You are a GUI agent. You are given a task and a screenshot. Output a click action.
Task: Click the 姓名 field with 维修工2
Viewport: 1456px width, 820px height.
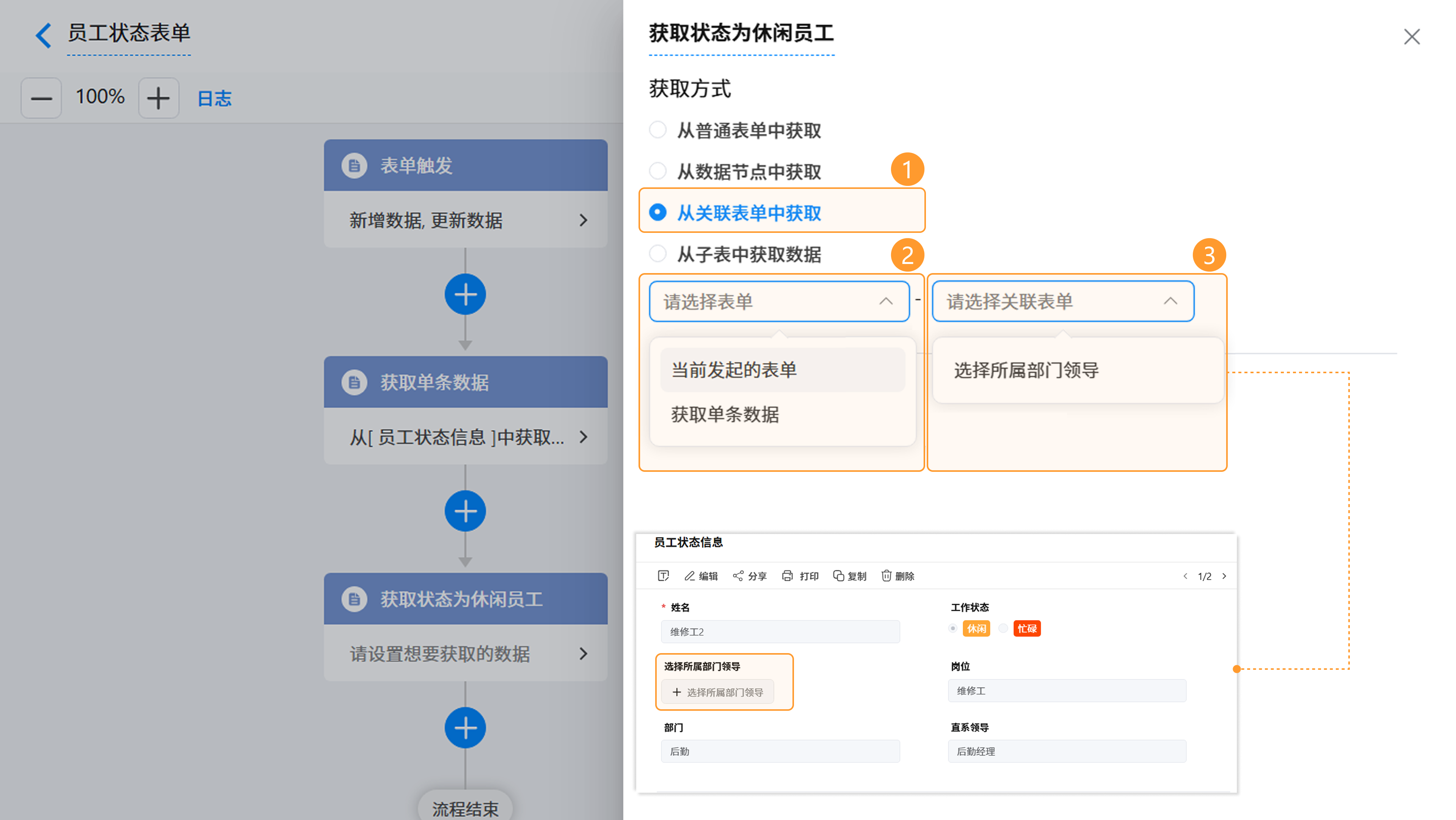(781, 631)
